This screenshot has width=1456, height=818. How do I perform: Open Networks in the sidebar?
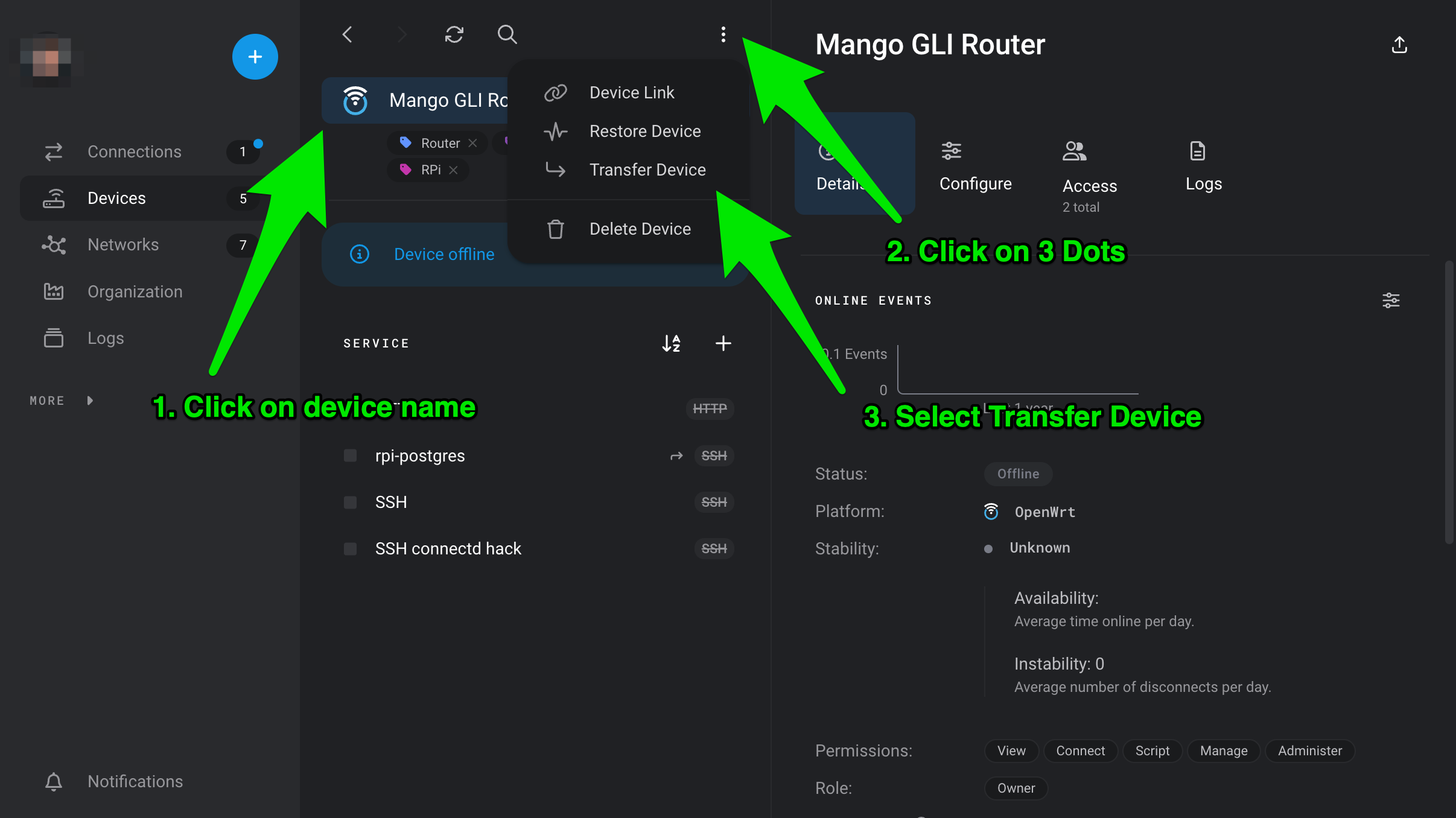click(x=145, y=244)
